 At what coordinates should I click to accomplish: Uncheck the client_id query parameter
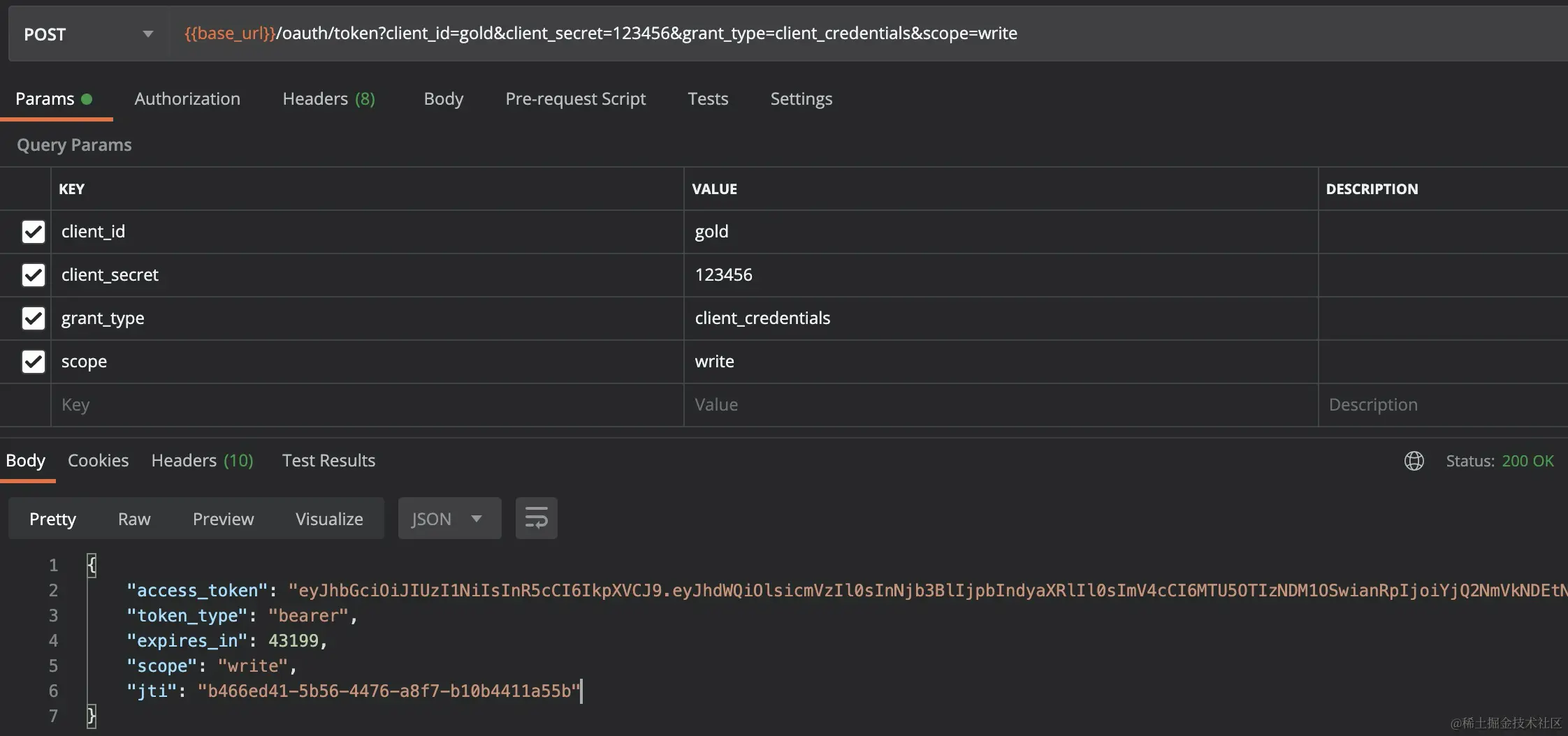[33, 231]
